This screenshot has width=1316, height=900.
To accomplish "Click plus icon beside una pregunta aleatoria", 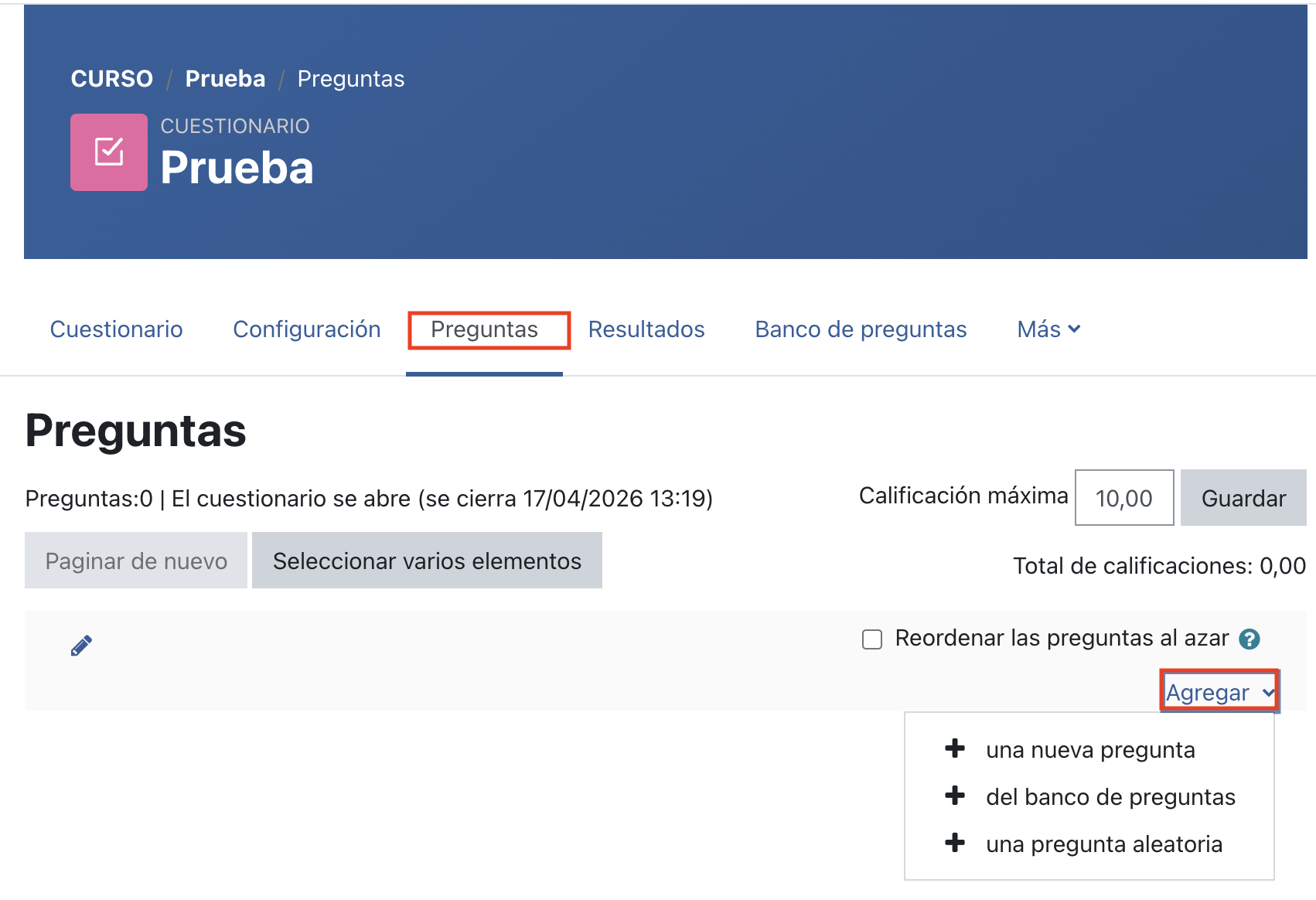I will click(955, 843).
